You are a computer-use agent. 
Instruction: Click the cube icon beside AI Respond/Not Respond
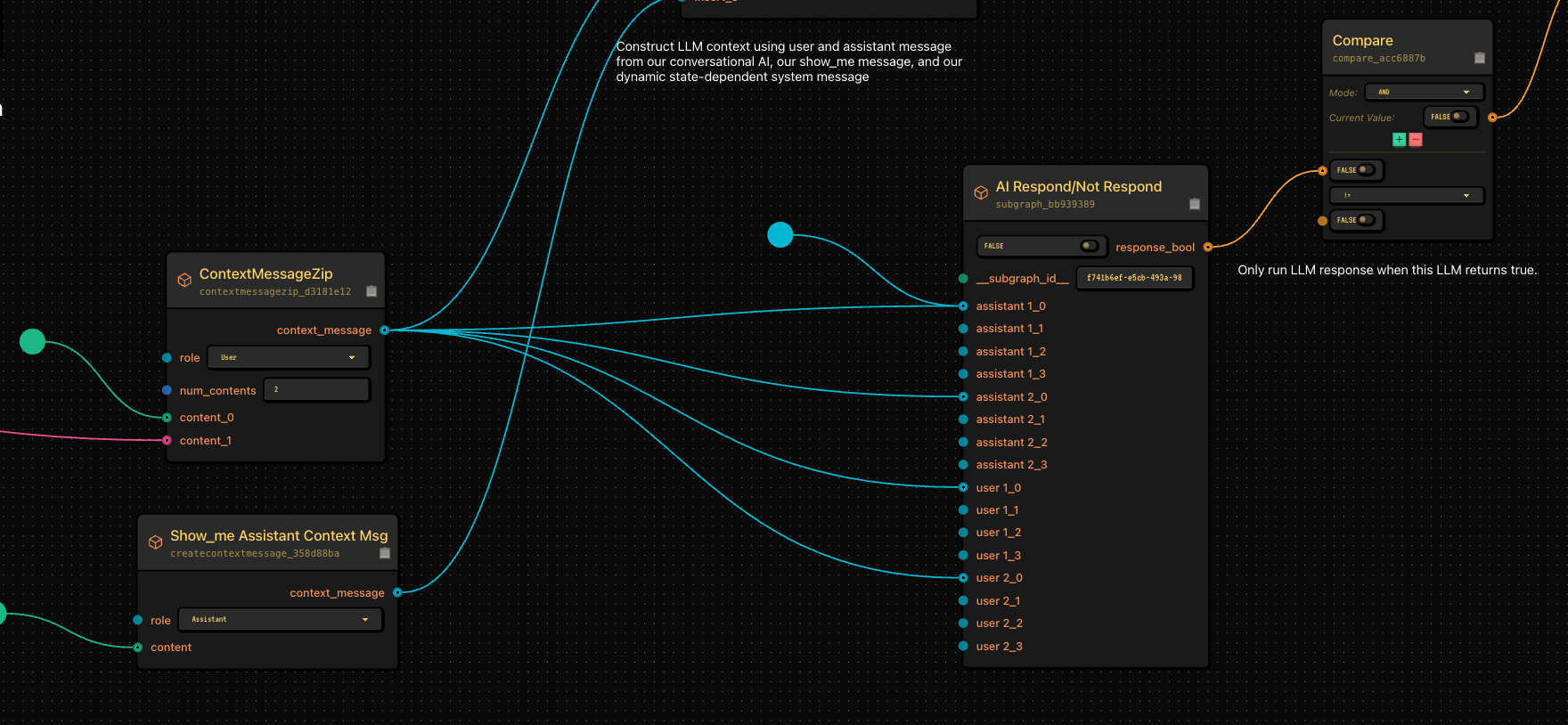point(981,193)
